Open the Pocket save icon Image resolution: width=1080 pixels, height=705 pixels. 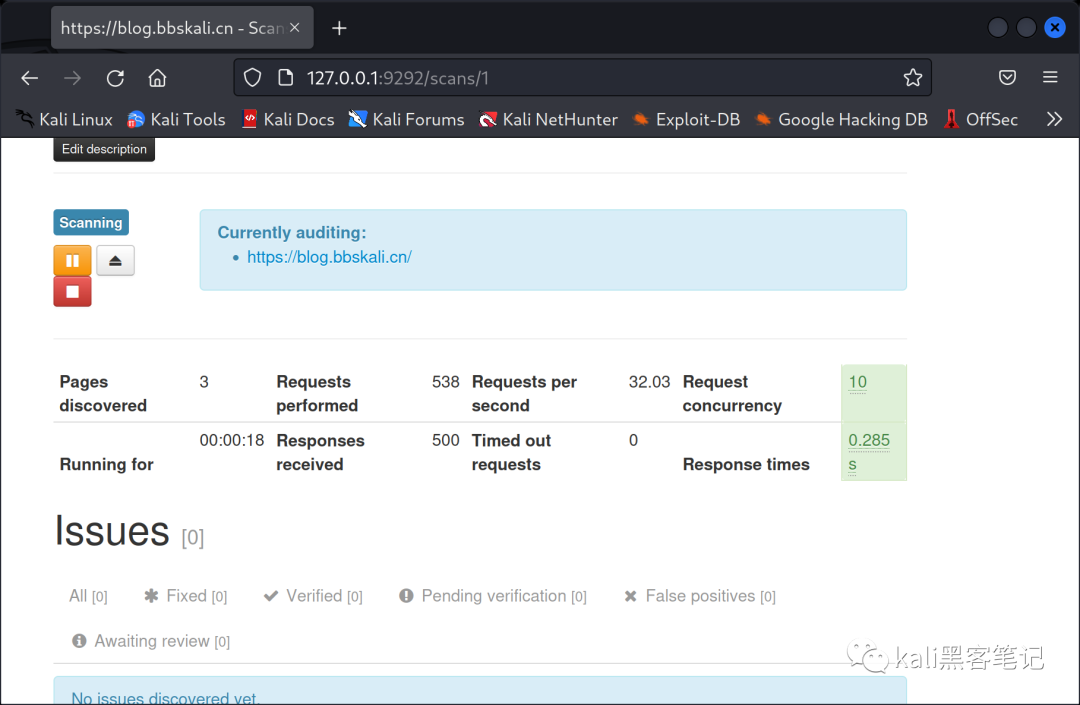pyautogui.click(x=1007, y=78)
